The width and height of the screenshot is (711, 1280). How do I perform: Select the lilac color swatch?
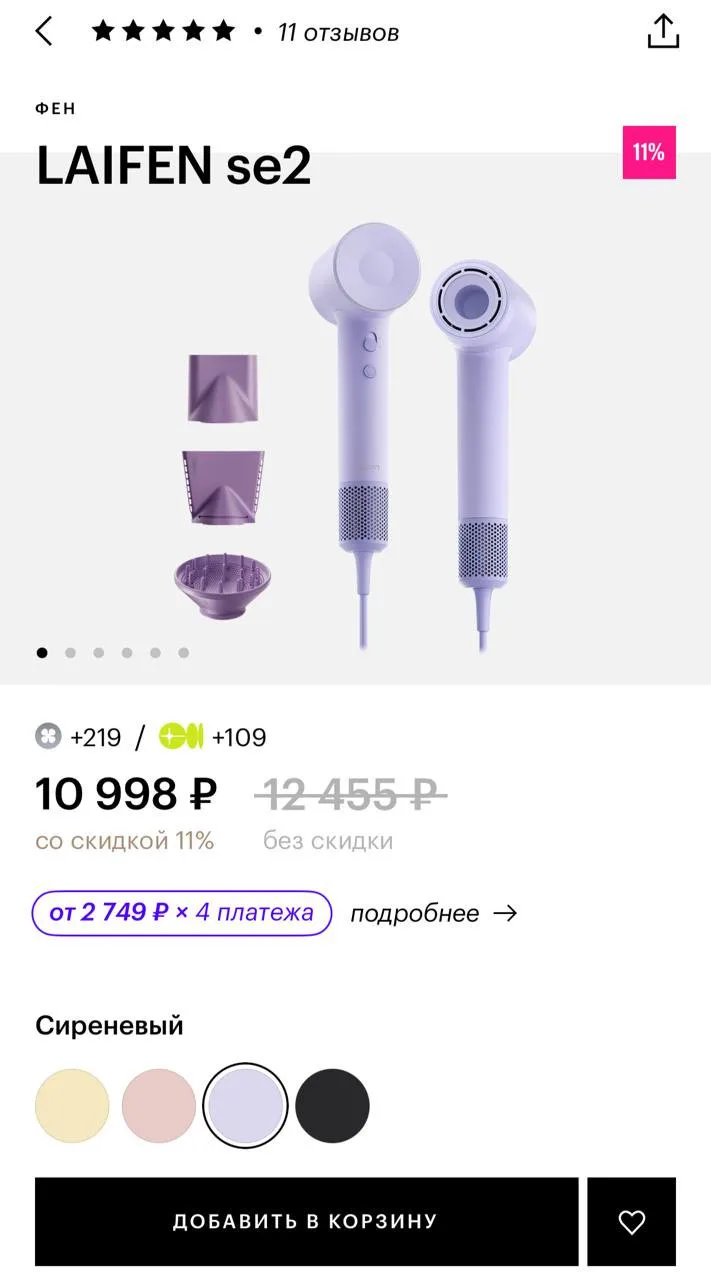click(246, 1106)
